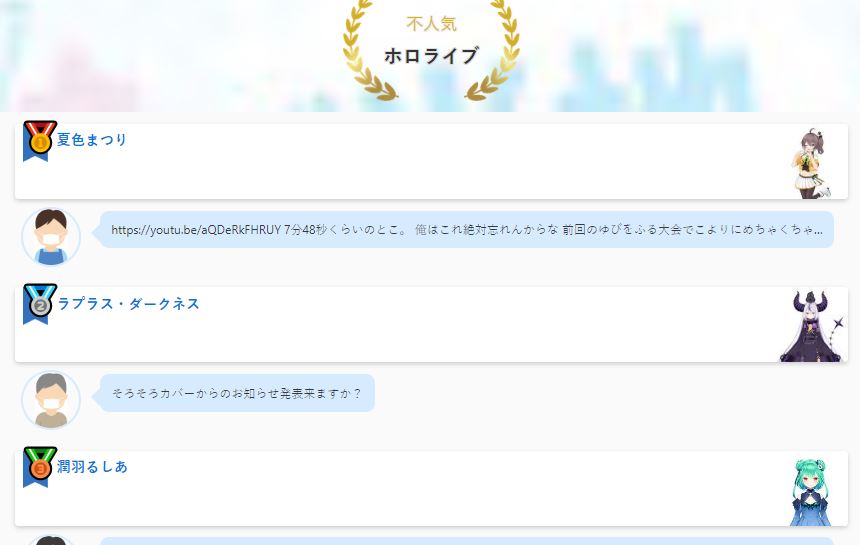Click the 夏色まつり character thumbnail

click(x=812, y=163)
